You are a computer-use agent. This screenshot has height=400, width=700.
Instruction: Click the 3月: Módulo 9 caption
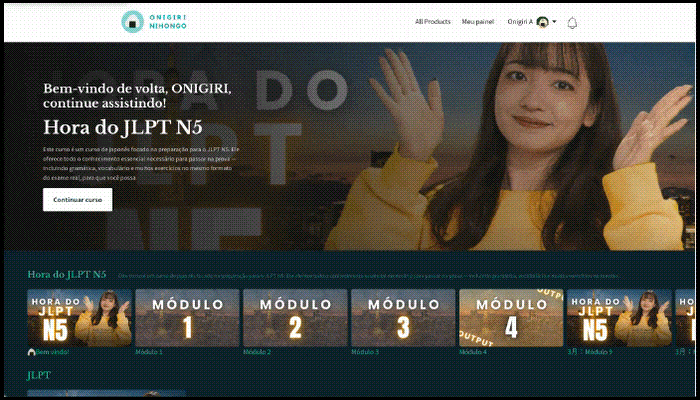pyautogui.click(x=591, y=352)
